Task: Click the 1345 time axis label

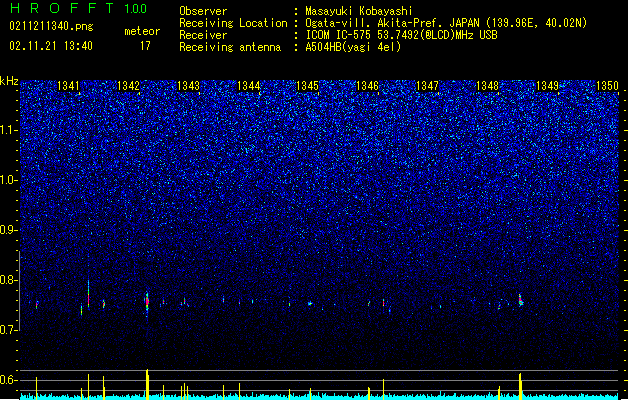Action: point(307,86)
